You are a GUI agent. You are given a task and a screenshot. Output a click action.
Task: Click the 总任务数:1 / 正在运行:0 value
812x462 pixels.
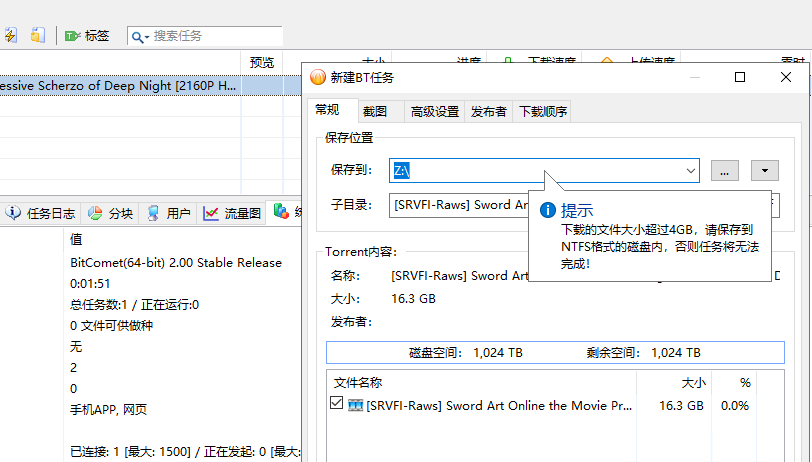(x=135, y=305)
